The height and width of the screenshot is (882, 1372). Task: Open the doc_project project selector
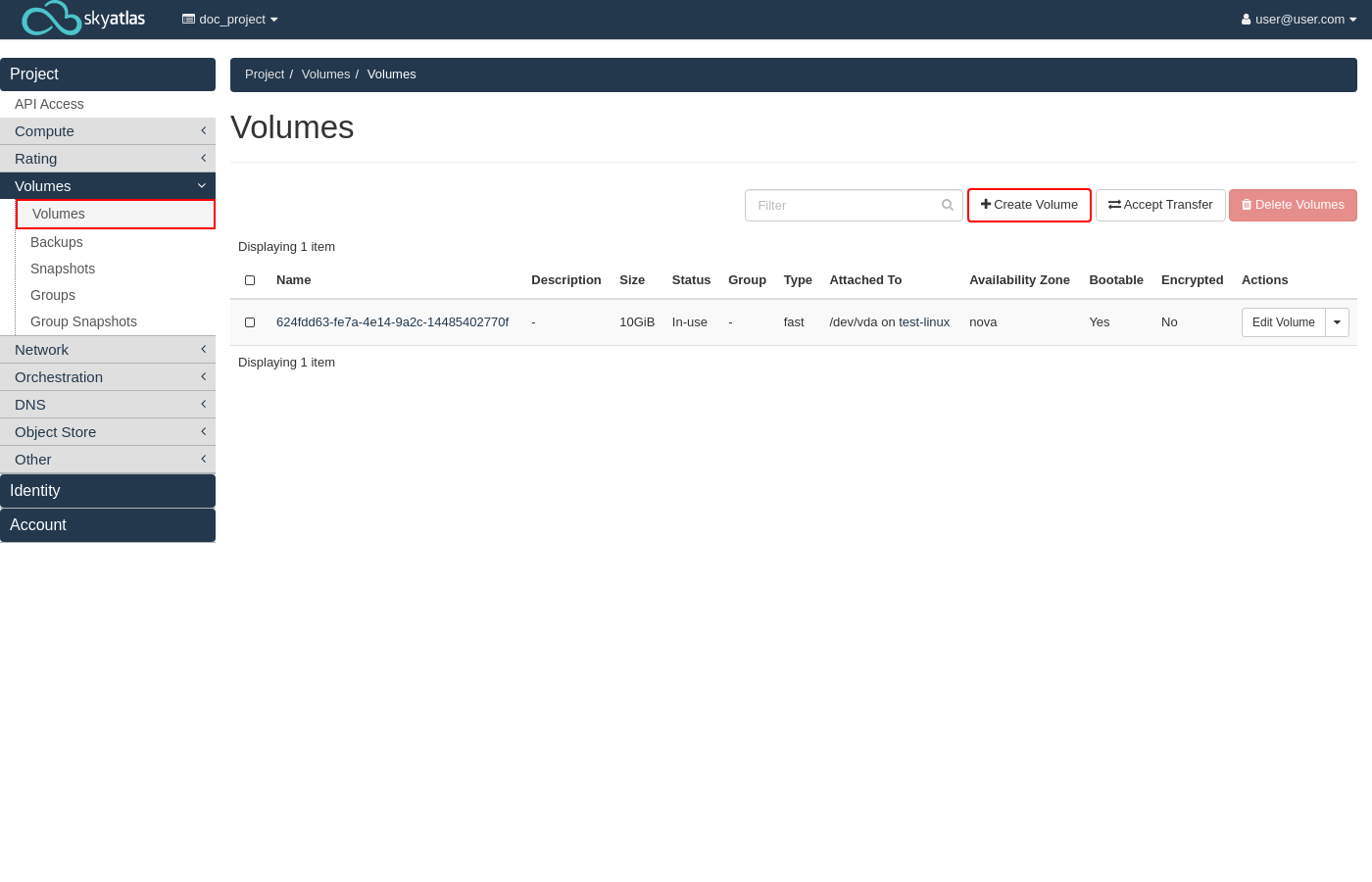click(x=230, y=20)
